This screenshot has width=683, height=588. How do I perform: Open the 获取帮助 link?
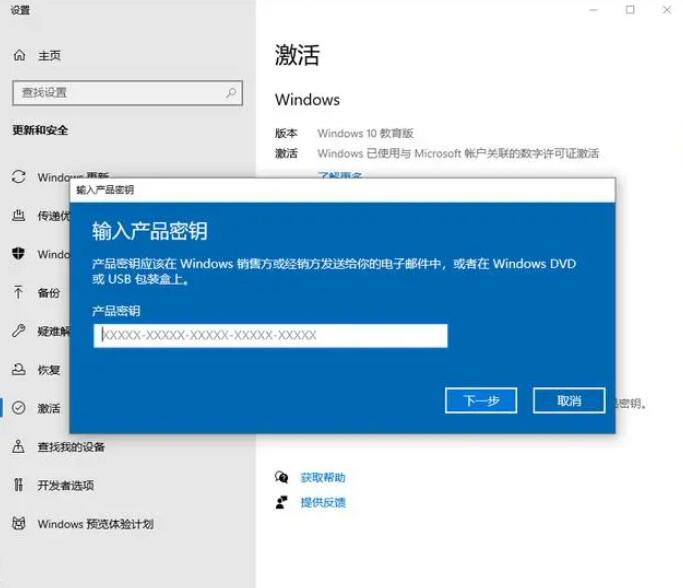tap(323, 478)
